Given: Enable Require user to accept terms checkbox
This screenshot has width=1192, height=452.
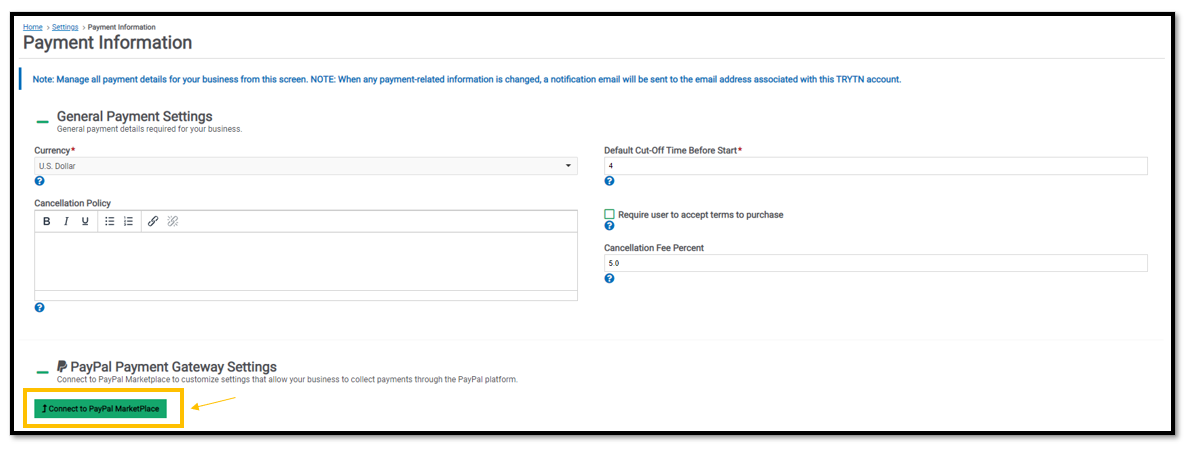Looking at the screenshot, I should [x=609, y=215].
